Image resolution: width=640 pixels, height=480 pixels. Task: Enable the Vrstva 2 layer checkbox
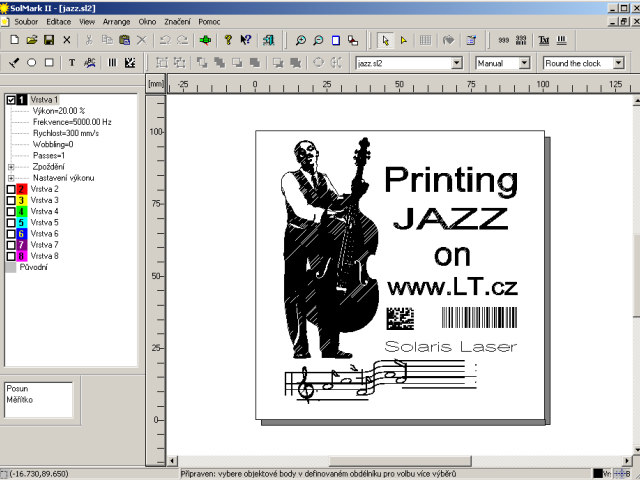pos(11,189)
